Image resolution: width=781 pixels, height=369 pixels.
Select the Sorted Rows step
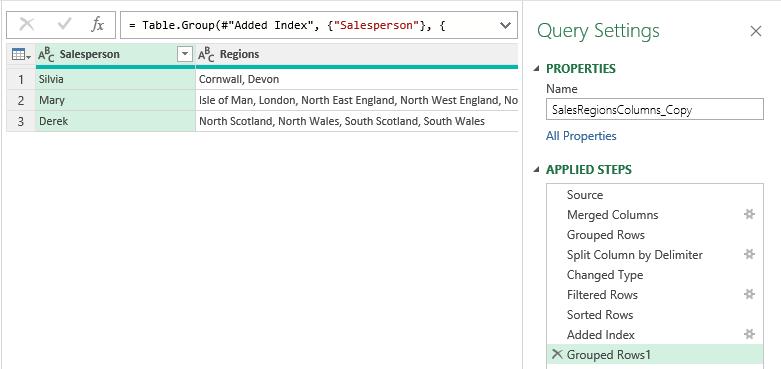pyautogui.click(x=654, y=315)
